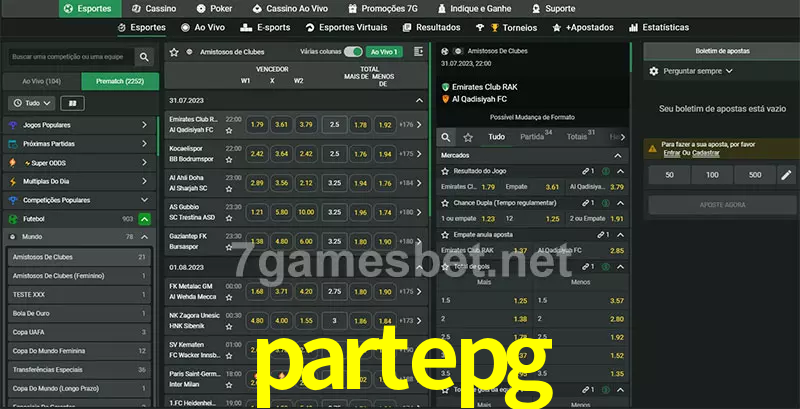Collapse the Futebol green chevron
Screen dimensions: 800x409
(x=144, y=219)
